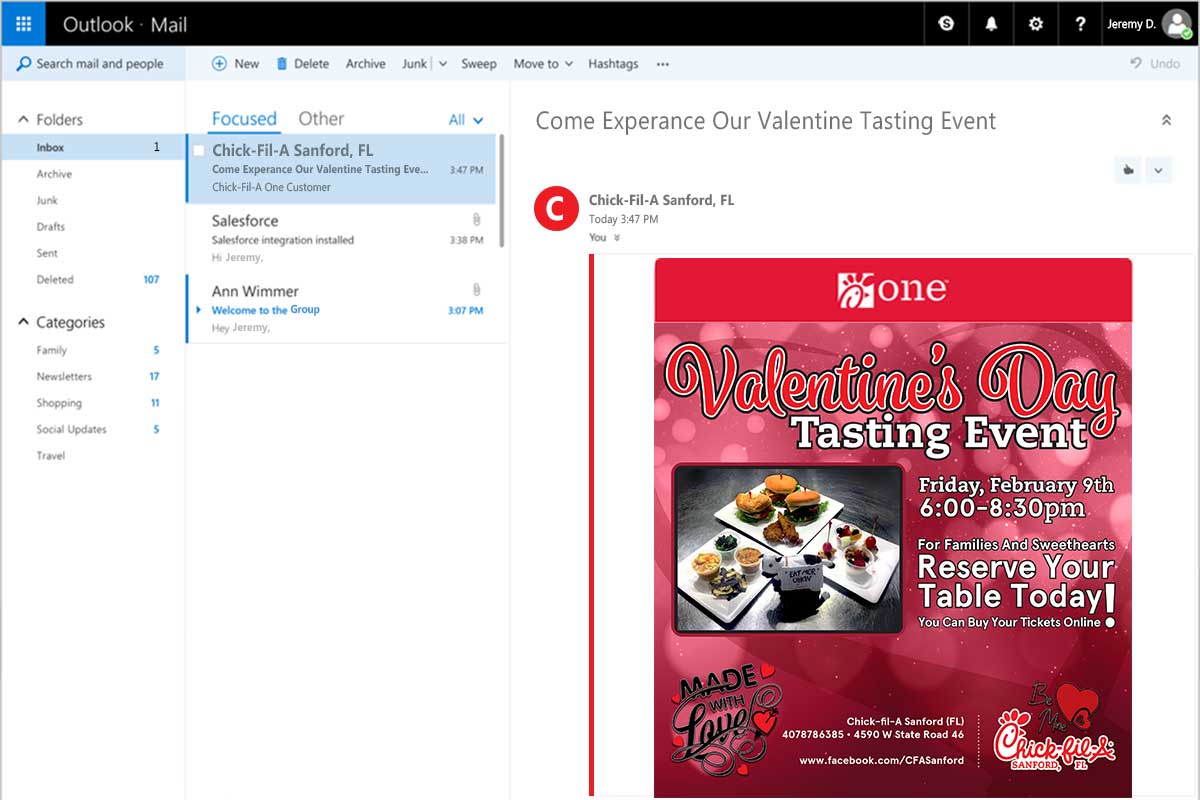The height and width of the screenshot is (800, 1200).
Task: Collapse the Folders section
Action: [x=24, y=120]
